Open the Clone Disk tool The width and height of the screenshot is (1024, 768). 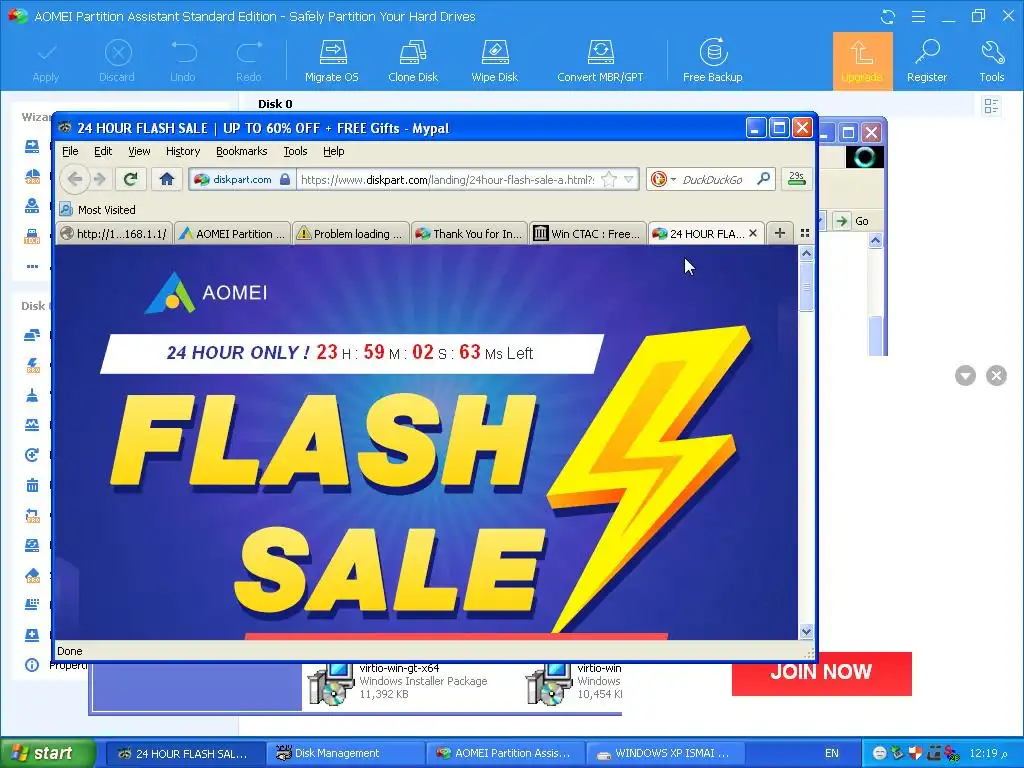coord(413,61)
